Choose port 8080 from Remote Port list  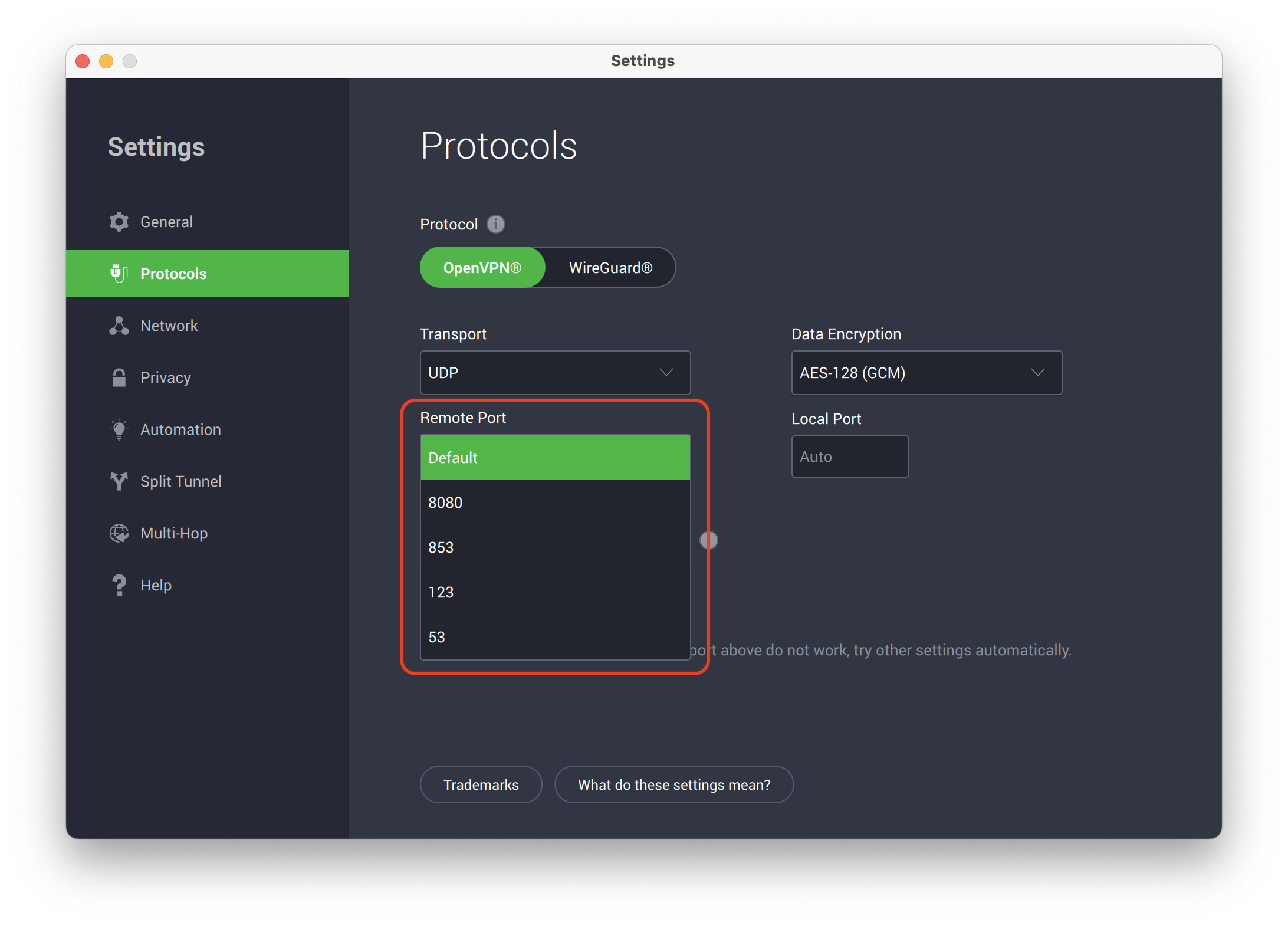point(555,503)
